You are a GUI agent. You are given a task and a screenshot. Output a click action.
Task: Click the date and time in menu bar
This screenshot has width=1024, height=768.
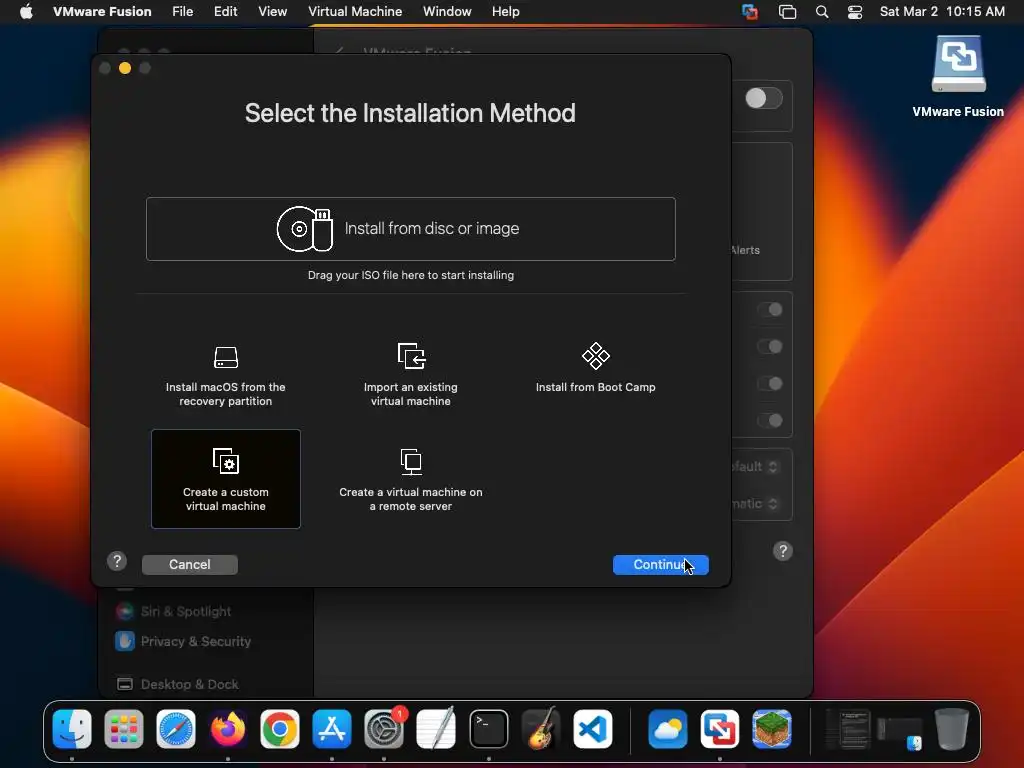point(942,12)
